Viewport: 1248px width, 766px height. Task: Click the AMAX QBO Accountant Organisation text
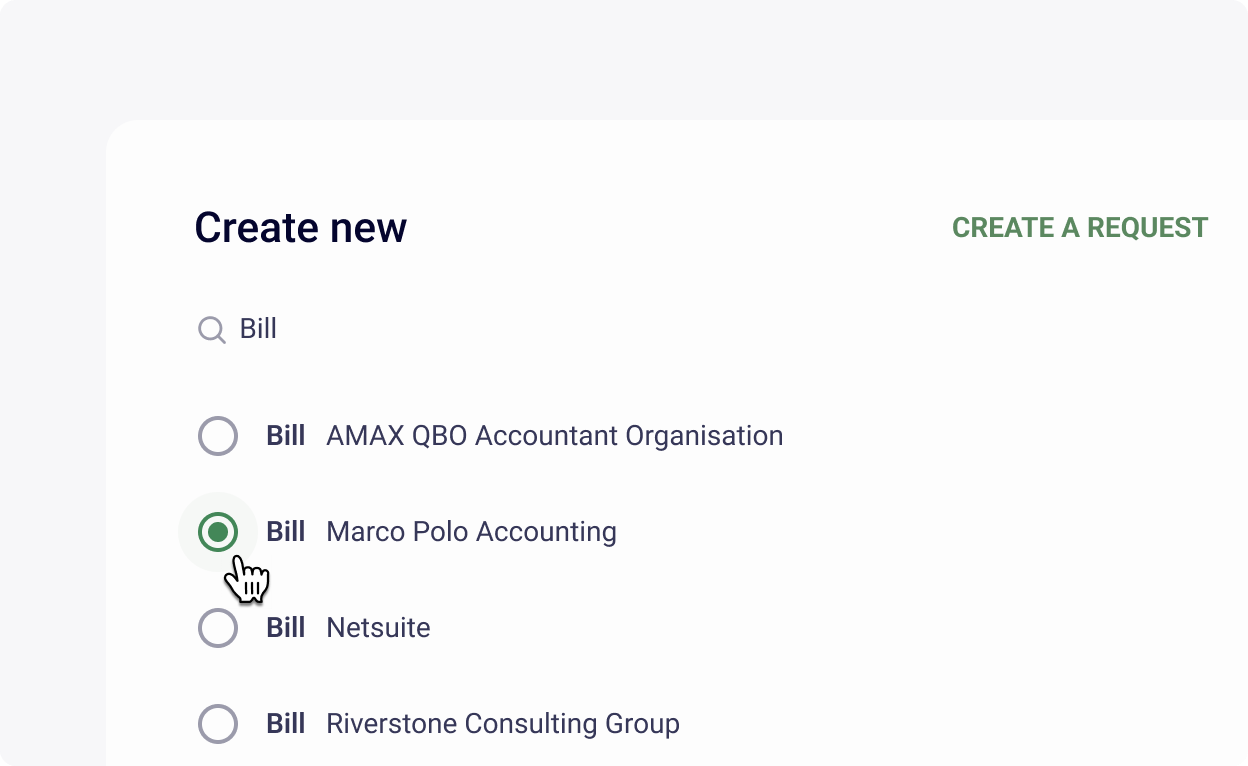point(555,436)
